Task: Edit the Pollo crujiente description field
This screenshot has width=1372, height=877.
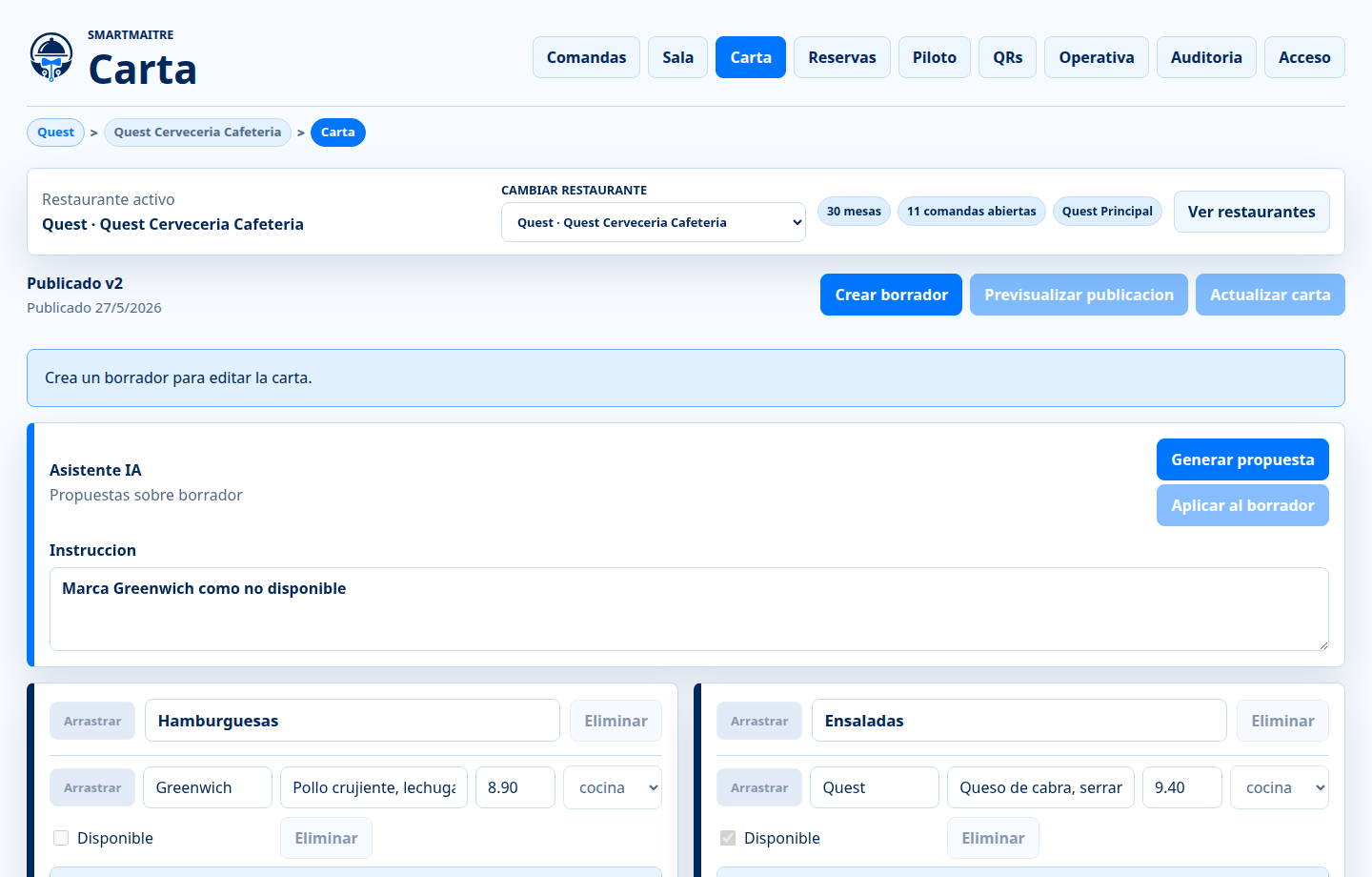Action: pos(373,787)
